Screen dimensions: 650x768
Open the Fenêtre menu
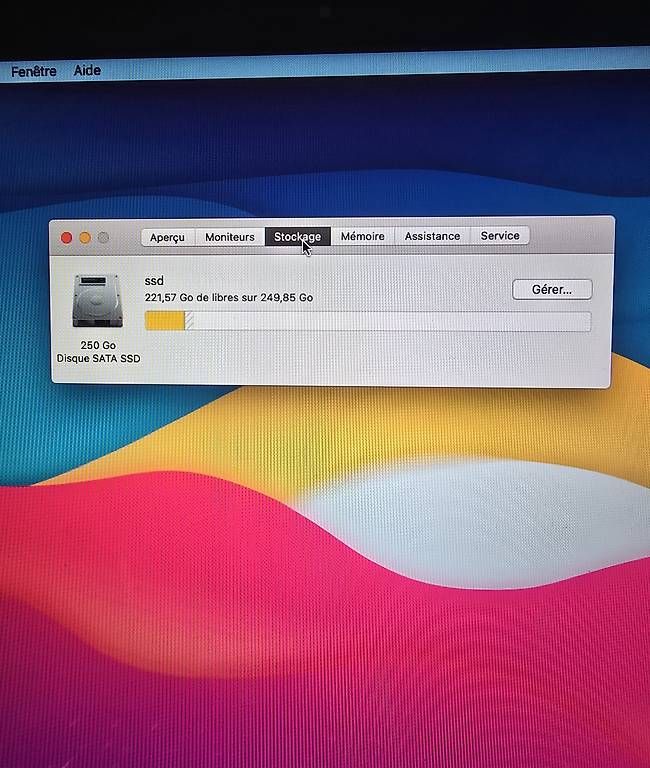[33, 72]
